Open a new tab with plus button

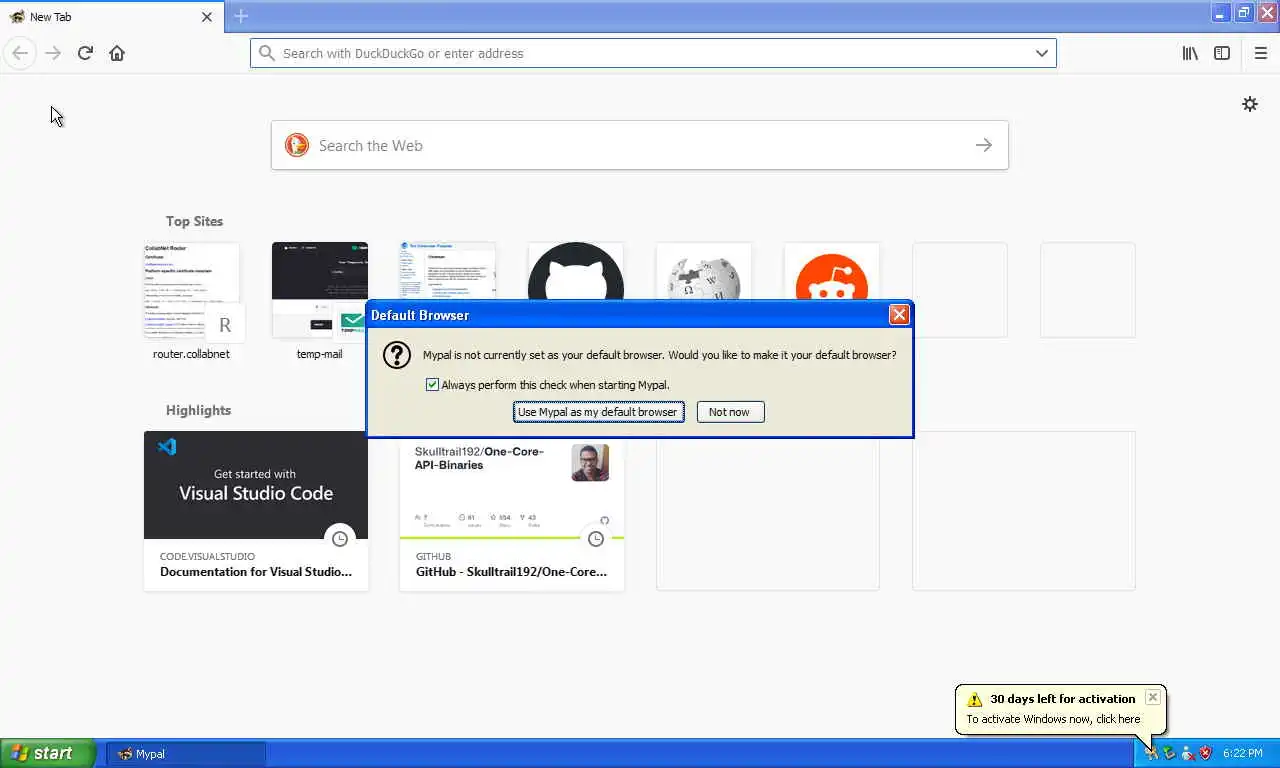pos(241,16)
